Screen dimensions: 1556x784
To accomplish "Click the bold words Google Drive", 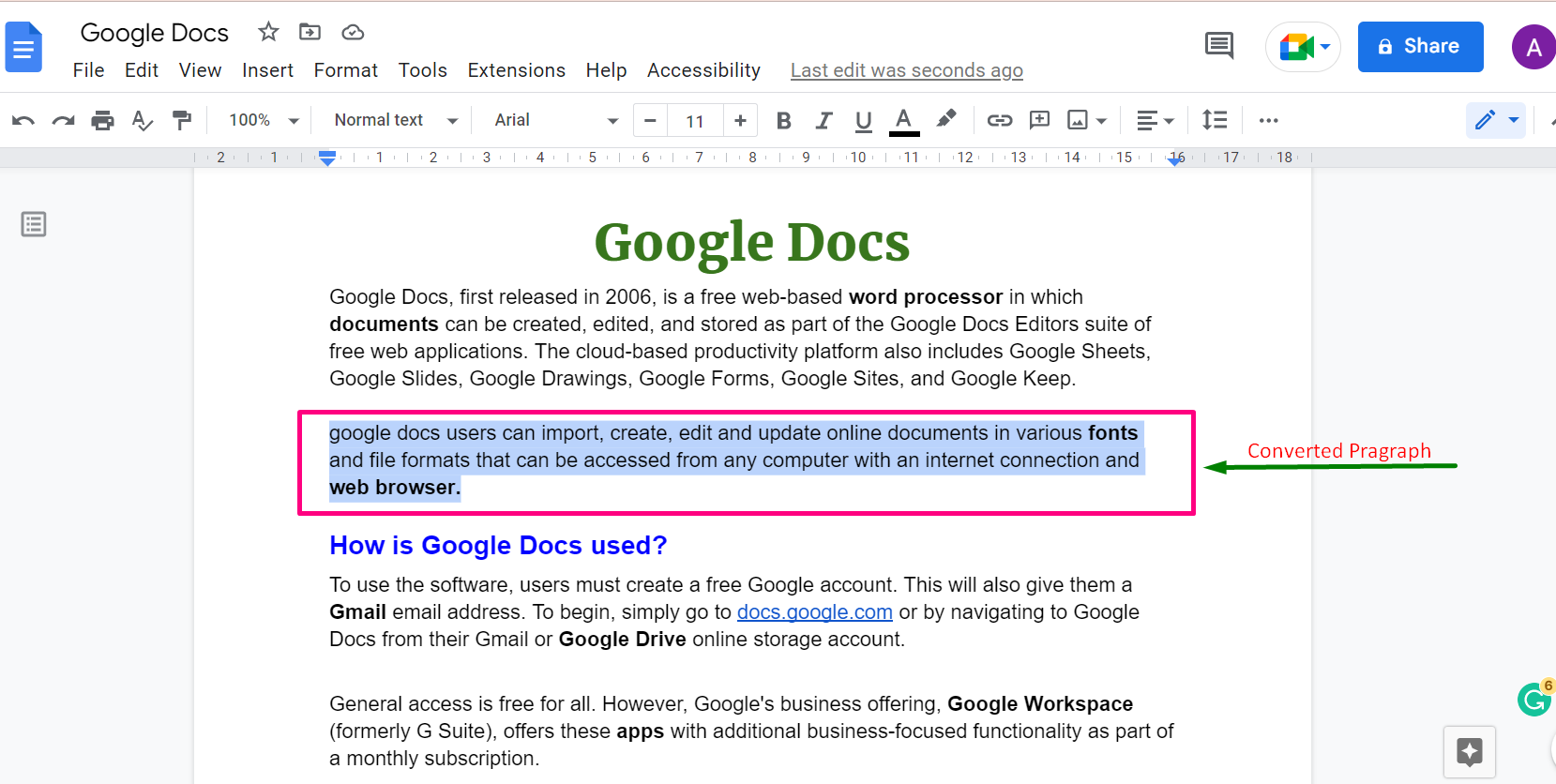I will pos(623,640).
